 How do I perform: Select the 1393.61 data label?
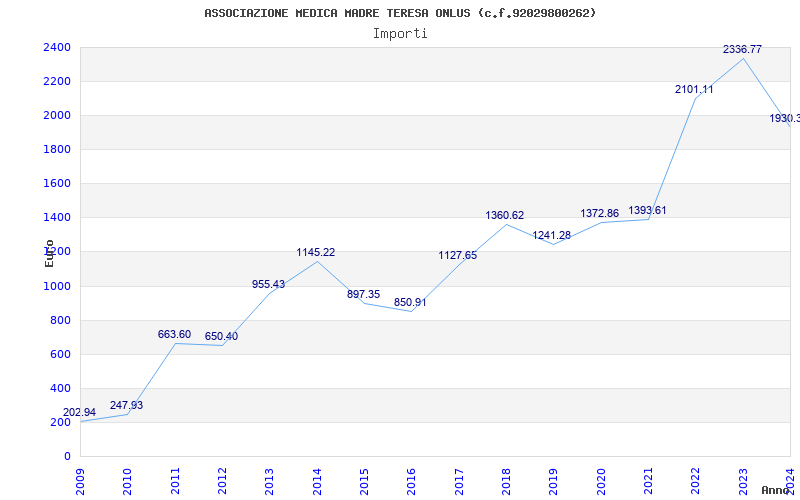(x=647, y=210)
